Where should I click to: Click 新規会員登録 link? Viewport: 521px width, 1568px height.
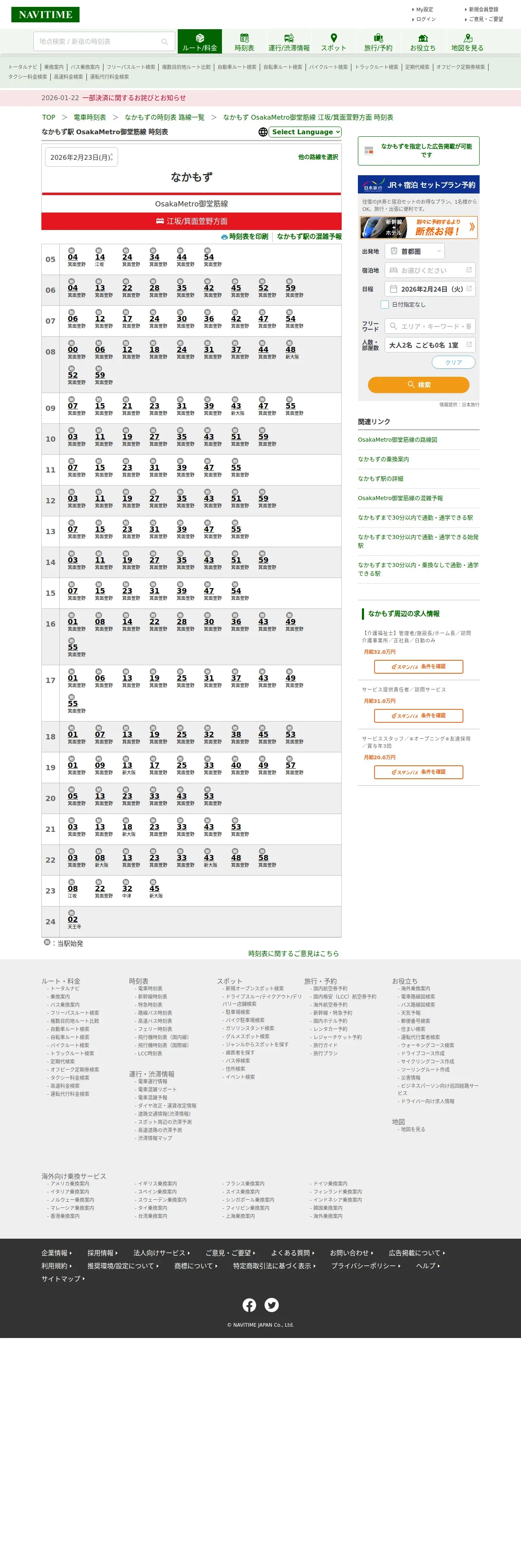pyautogui.click(x=483, y=10)
